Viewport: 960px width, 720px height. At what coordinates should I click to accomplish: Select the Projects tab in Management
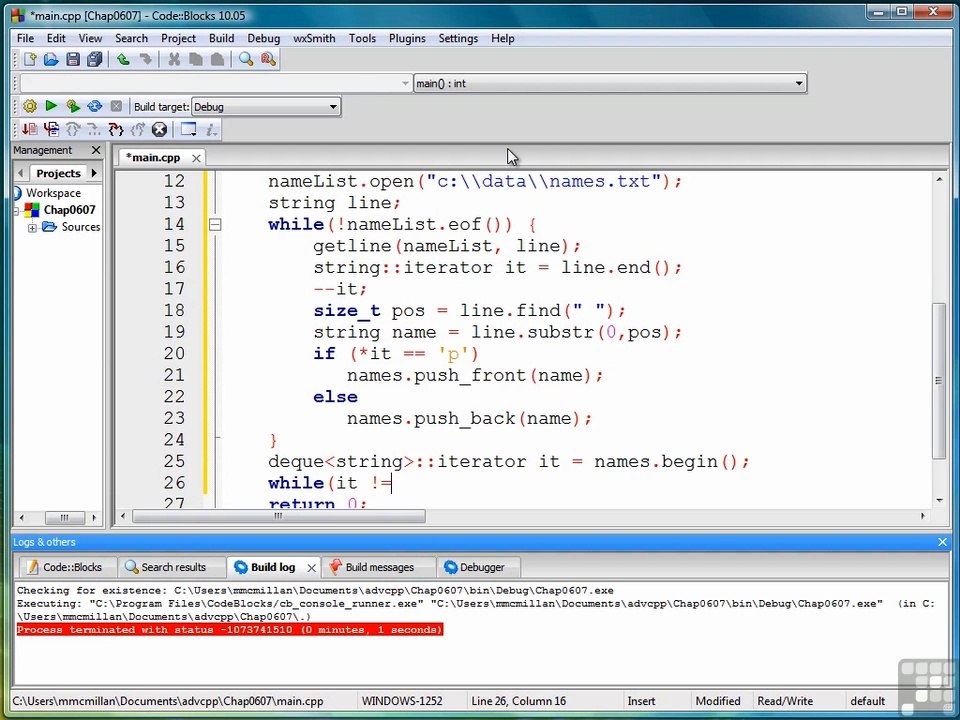click(x=58, y=173)
